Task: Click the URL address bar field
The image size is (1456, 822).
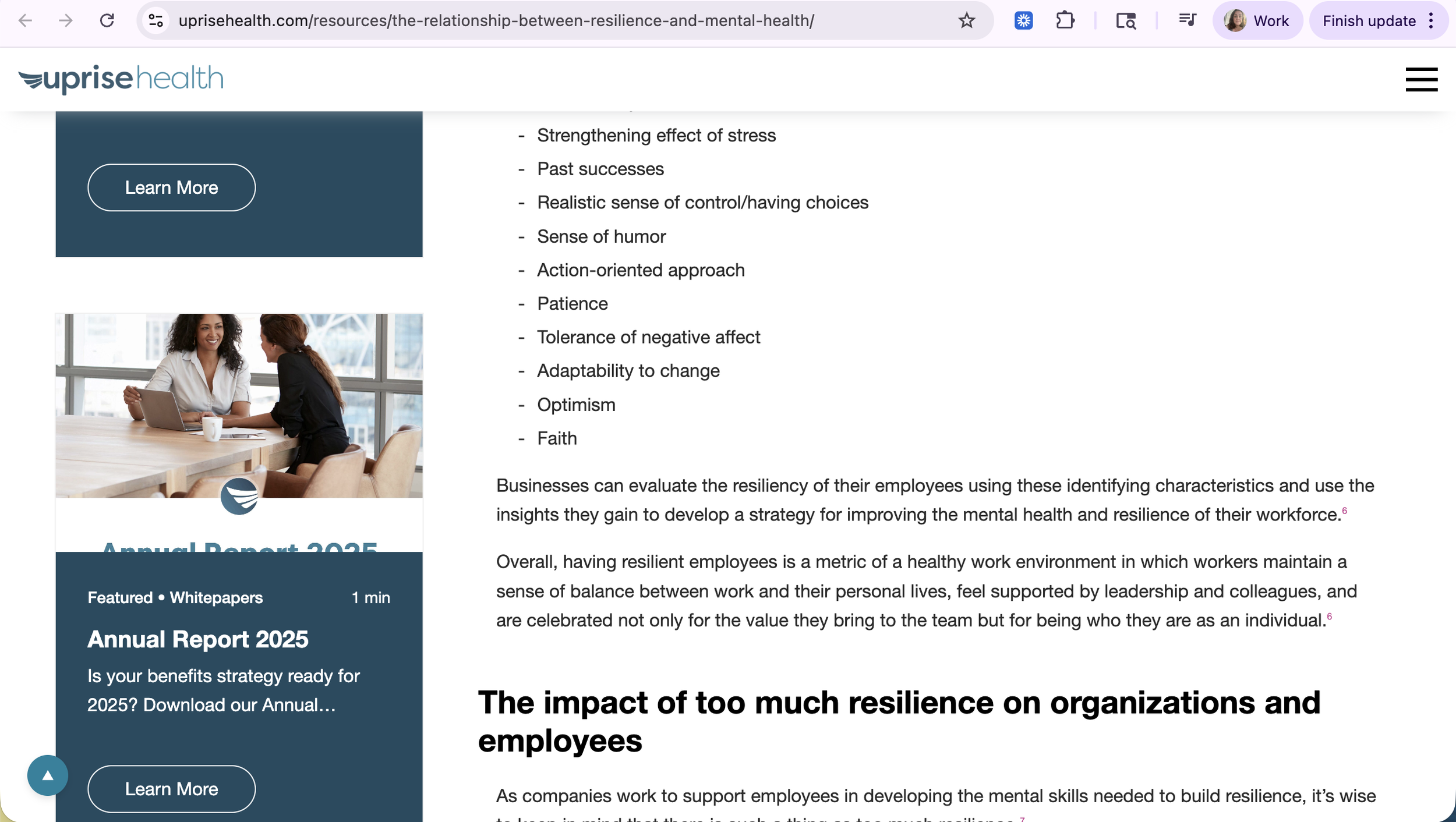Action: click(524, 21)
